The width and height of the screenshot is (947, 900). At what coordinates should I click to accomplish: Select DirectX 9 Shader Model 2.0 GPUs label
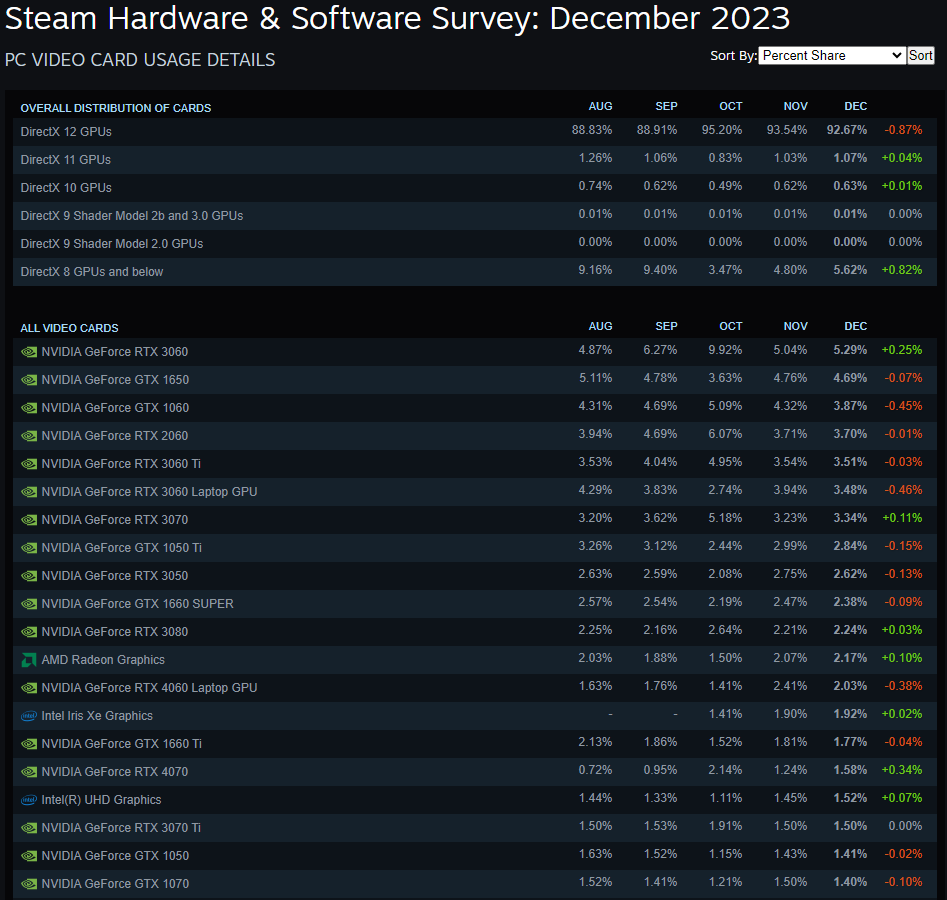tap(112, 243)
